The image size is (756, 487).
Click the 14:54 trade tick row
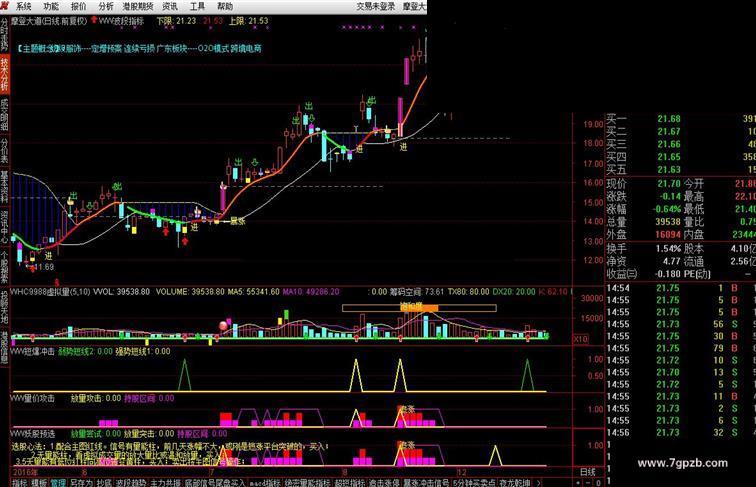pos(680,288)
